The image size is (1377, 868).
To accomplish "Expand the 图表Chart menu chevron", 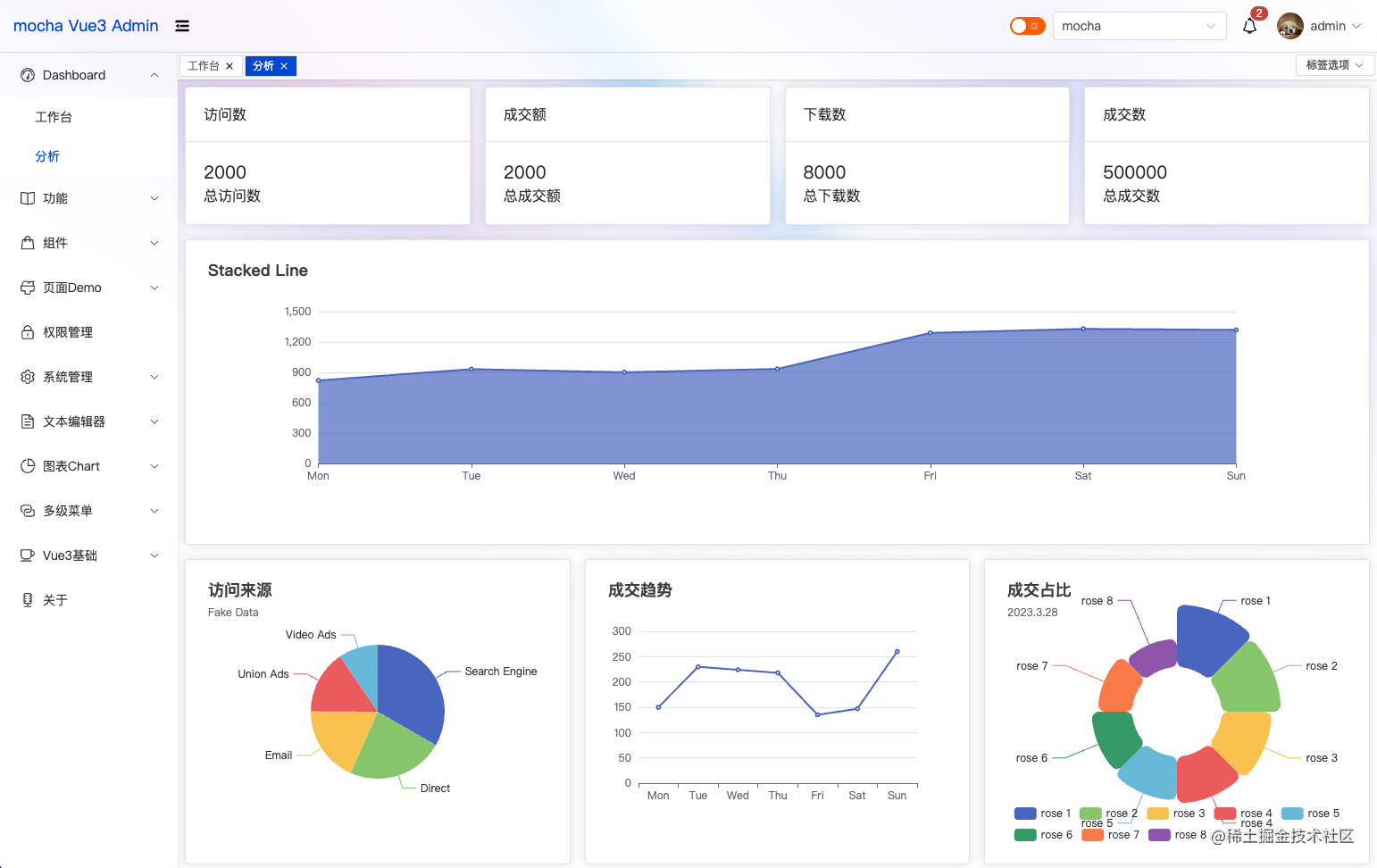I will pos(154,466).
